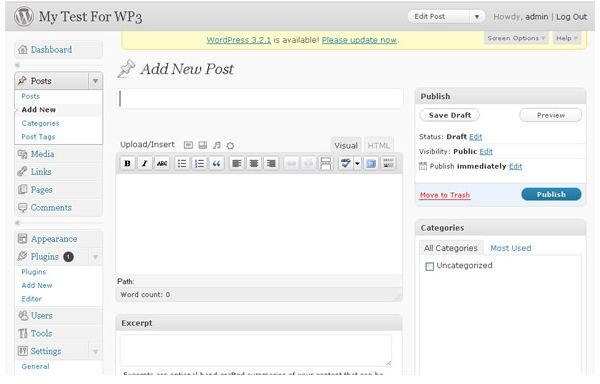This screenshot has width=600, height=384.
Task: Toggle fullscreen editing mode
Action: pos(371,163)
